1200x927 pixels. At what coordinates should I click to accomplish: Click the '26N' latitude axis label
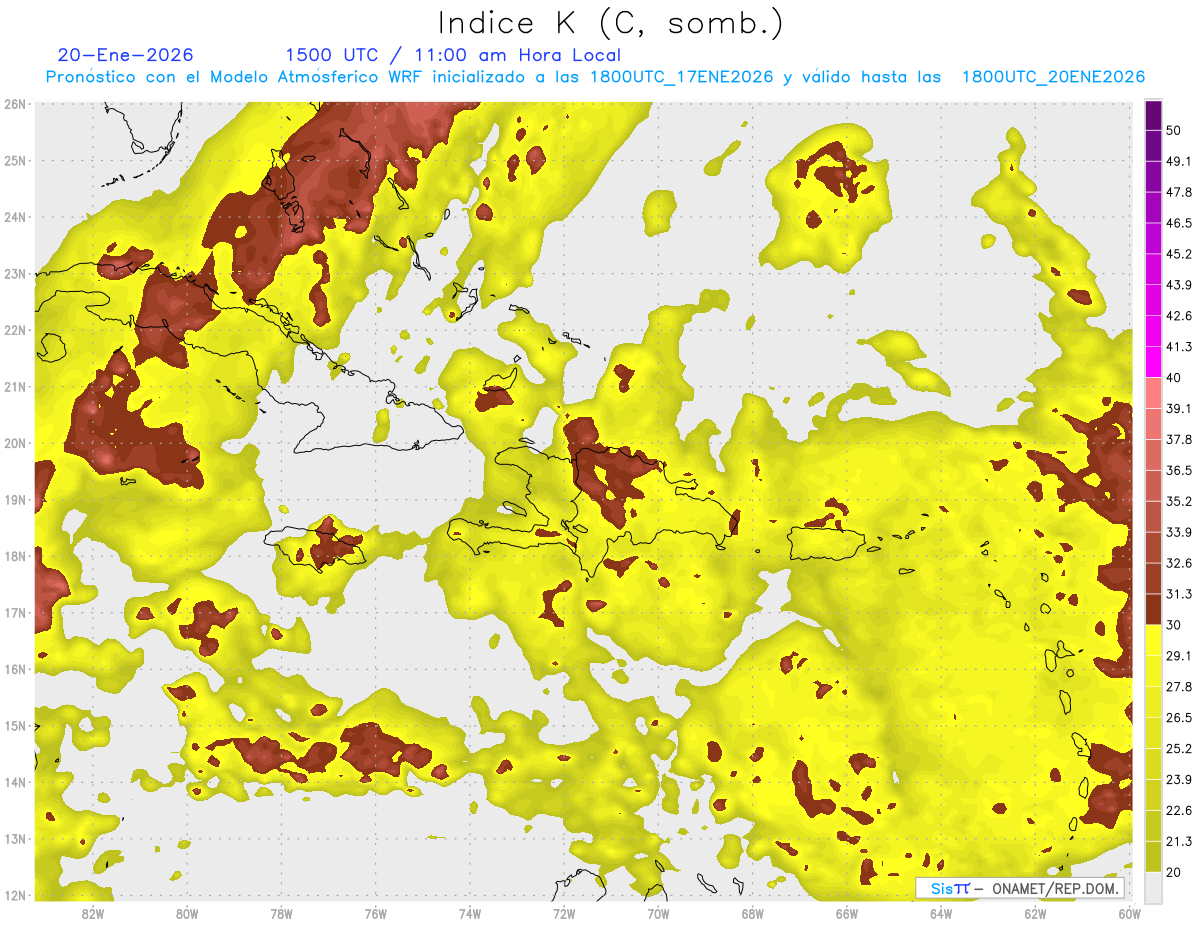click(x=16, y=104)
